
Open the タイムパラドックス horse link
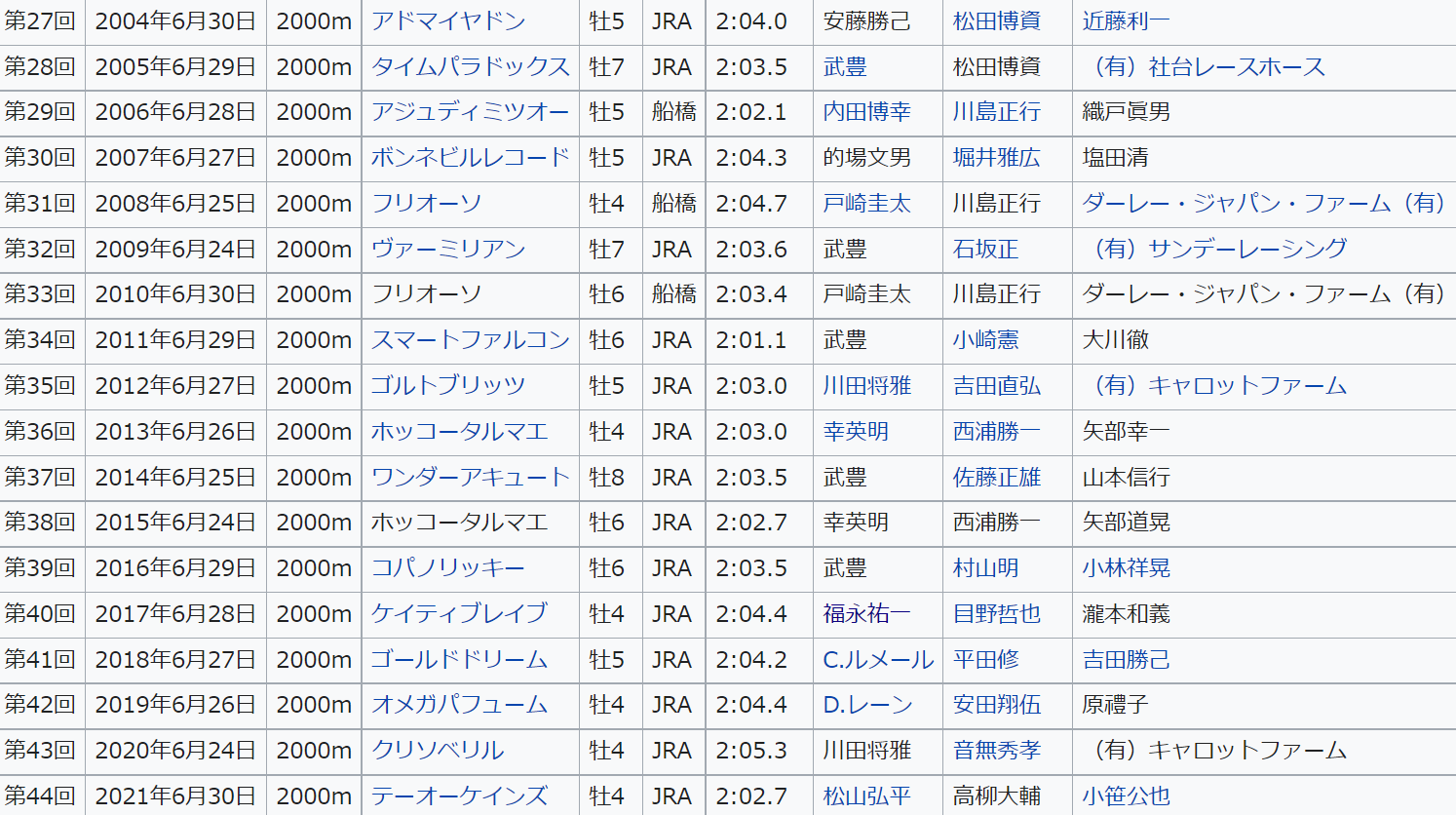coord(471,66)
